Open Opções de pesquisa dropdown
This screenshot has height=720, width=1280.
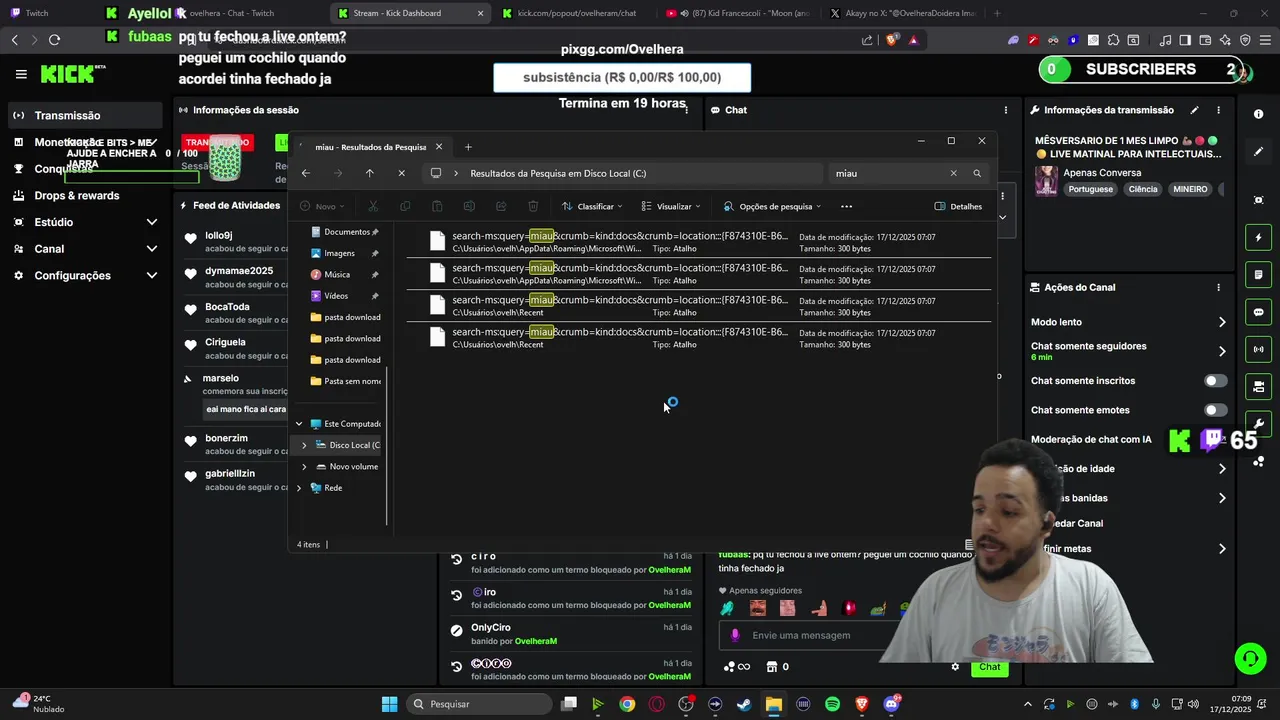tap(772, 206)
